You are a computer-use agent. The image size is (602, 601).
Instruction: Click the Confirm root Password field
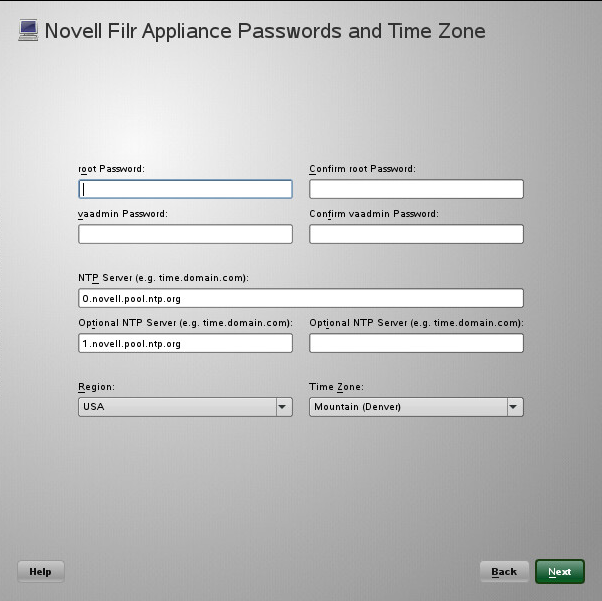(416, 189)
